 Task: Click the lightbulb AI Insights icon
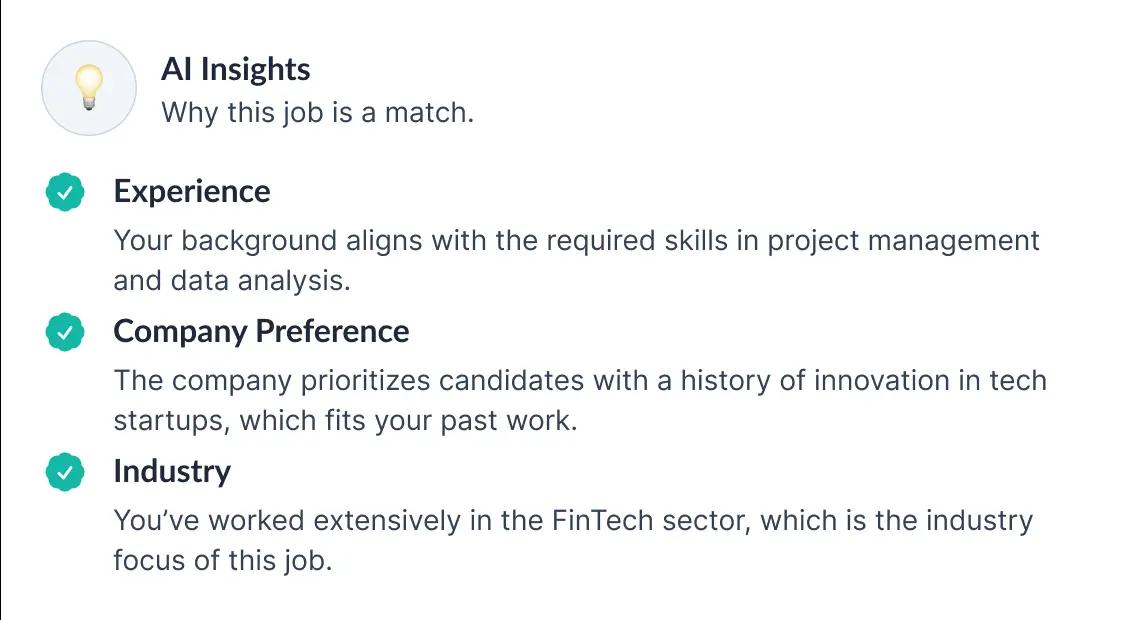(88, 88)
